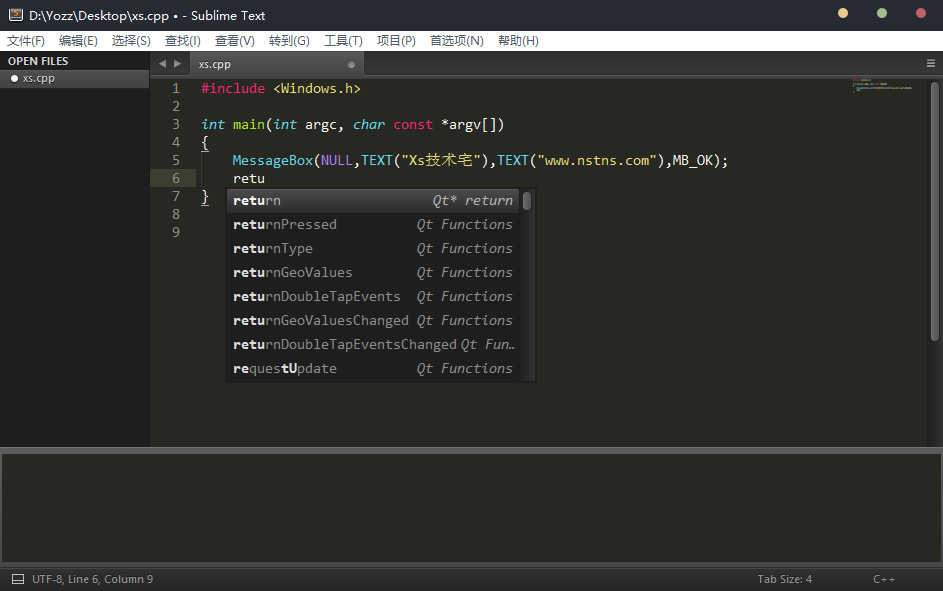Select the xs.cpp editor tab

(x=277, y=64)
